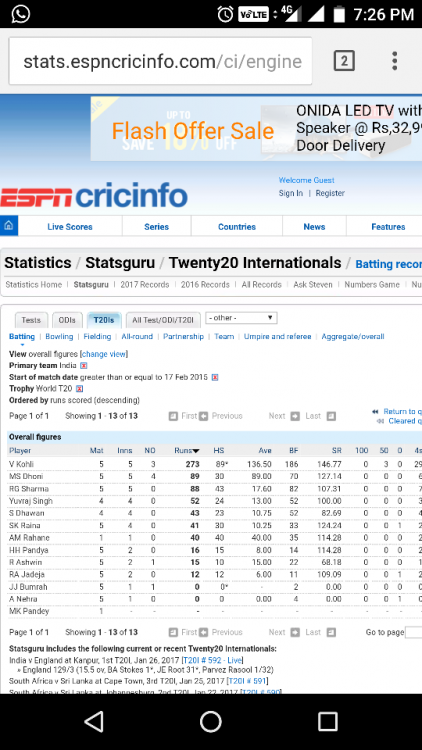Remove the Trophy World T20 filter
The width and height of the screenshot is (422, 750).
(x=79, y=388)
